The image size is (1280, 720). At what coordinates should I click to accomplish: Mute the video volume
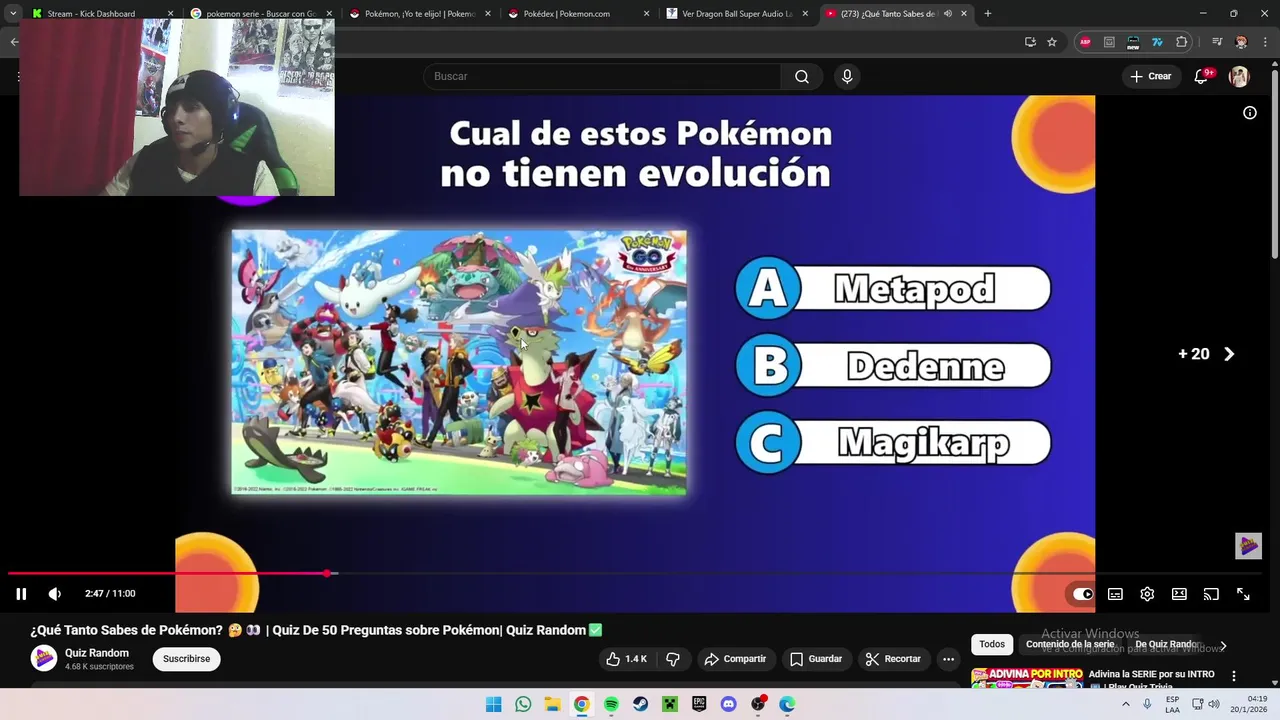55,594
